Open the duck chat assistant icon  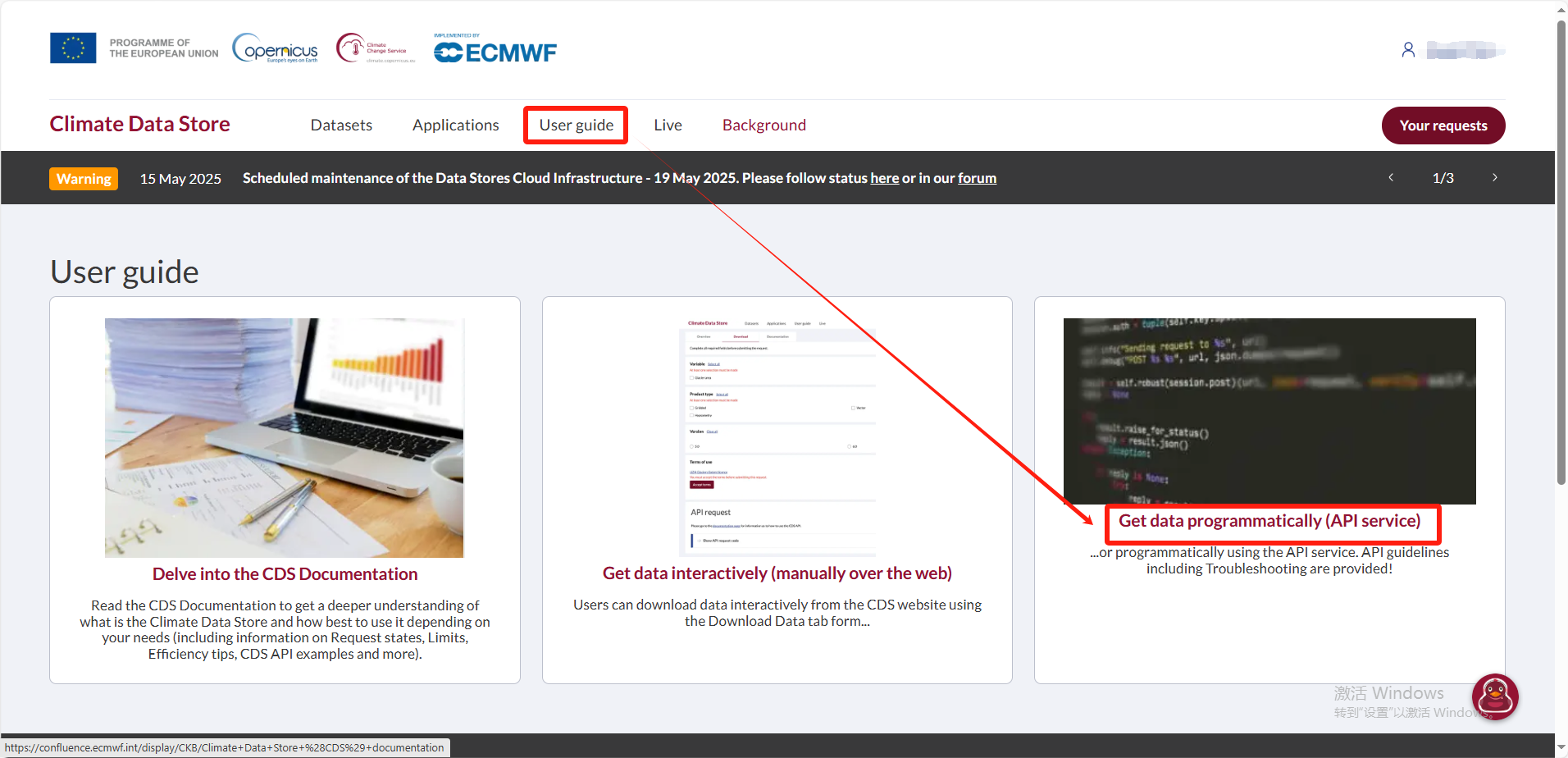click(x=1495, y=697)
